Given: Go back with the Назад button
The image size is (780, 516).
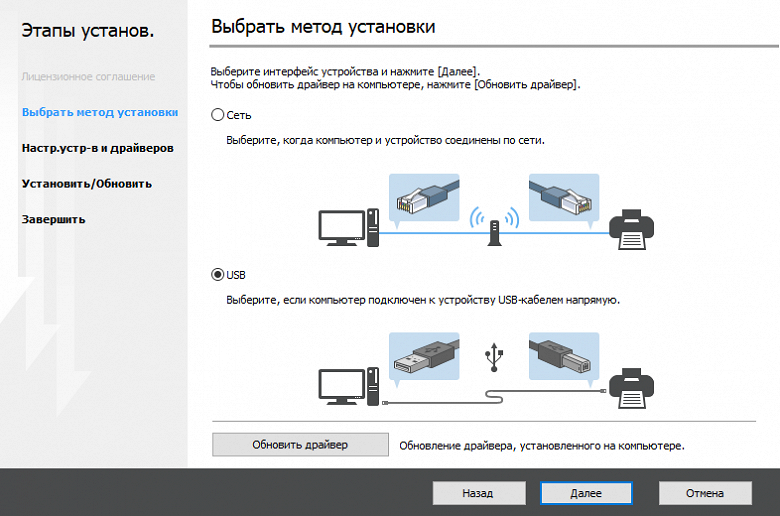Looking at the screenshot, I should click(x=479, y=493).
